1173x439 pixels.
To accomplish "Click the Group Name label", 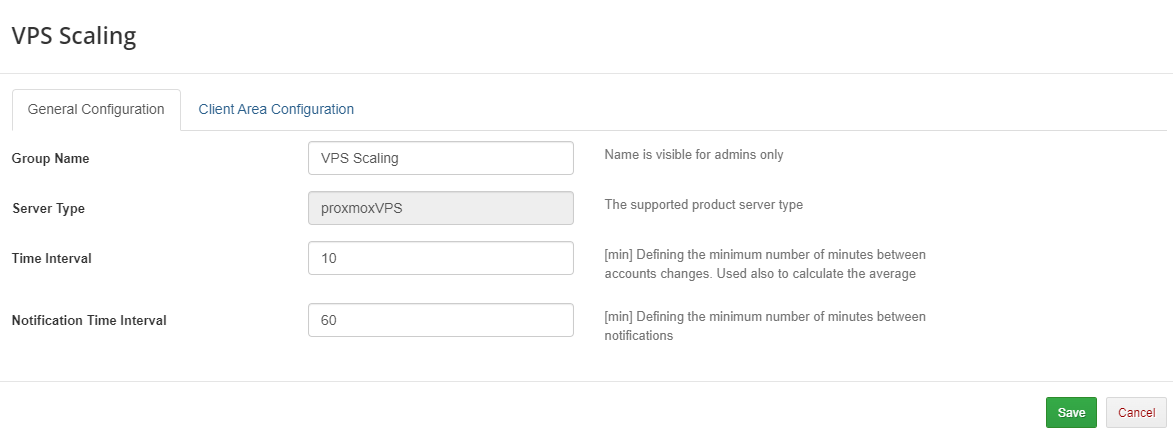I will (x=50, y=158).
